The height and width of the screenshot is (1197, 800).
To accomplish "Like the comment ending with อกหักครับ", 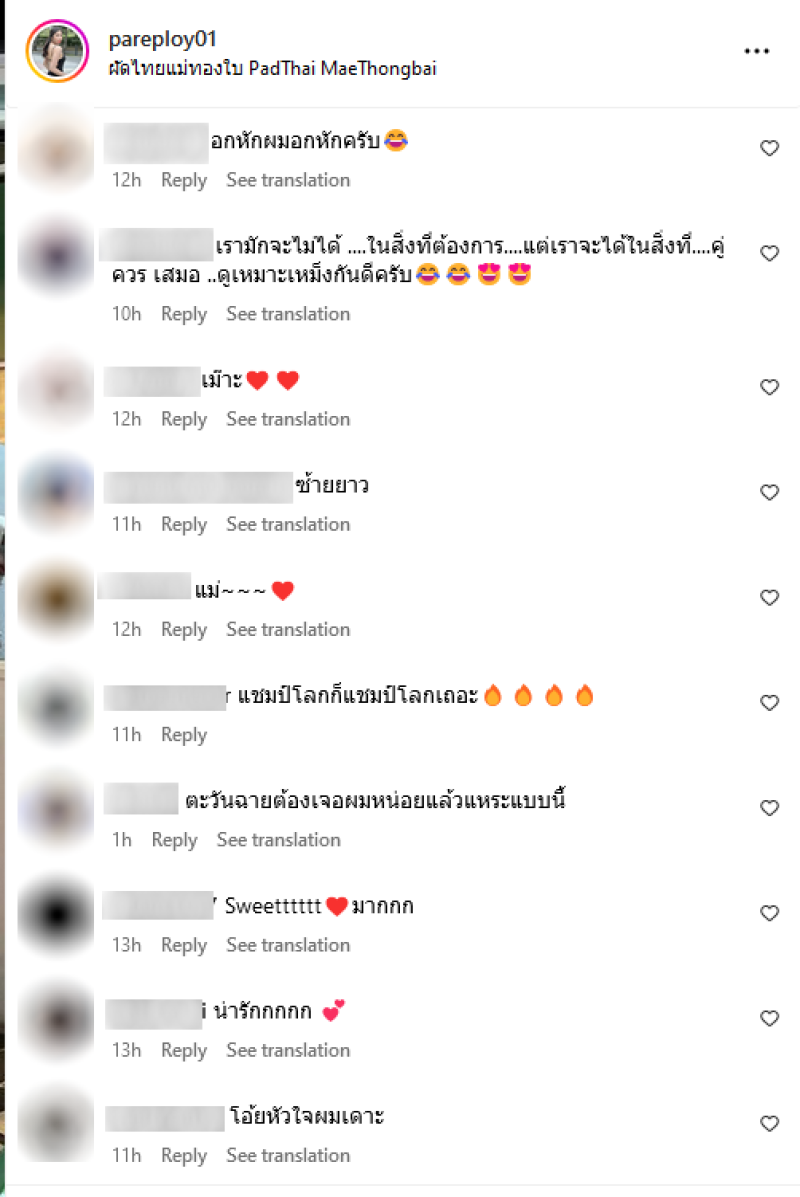I will click(x=769, y=148).
